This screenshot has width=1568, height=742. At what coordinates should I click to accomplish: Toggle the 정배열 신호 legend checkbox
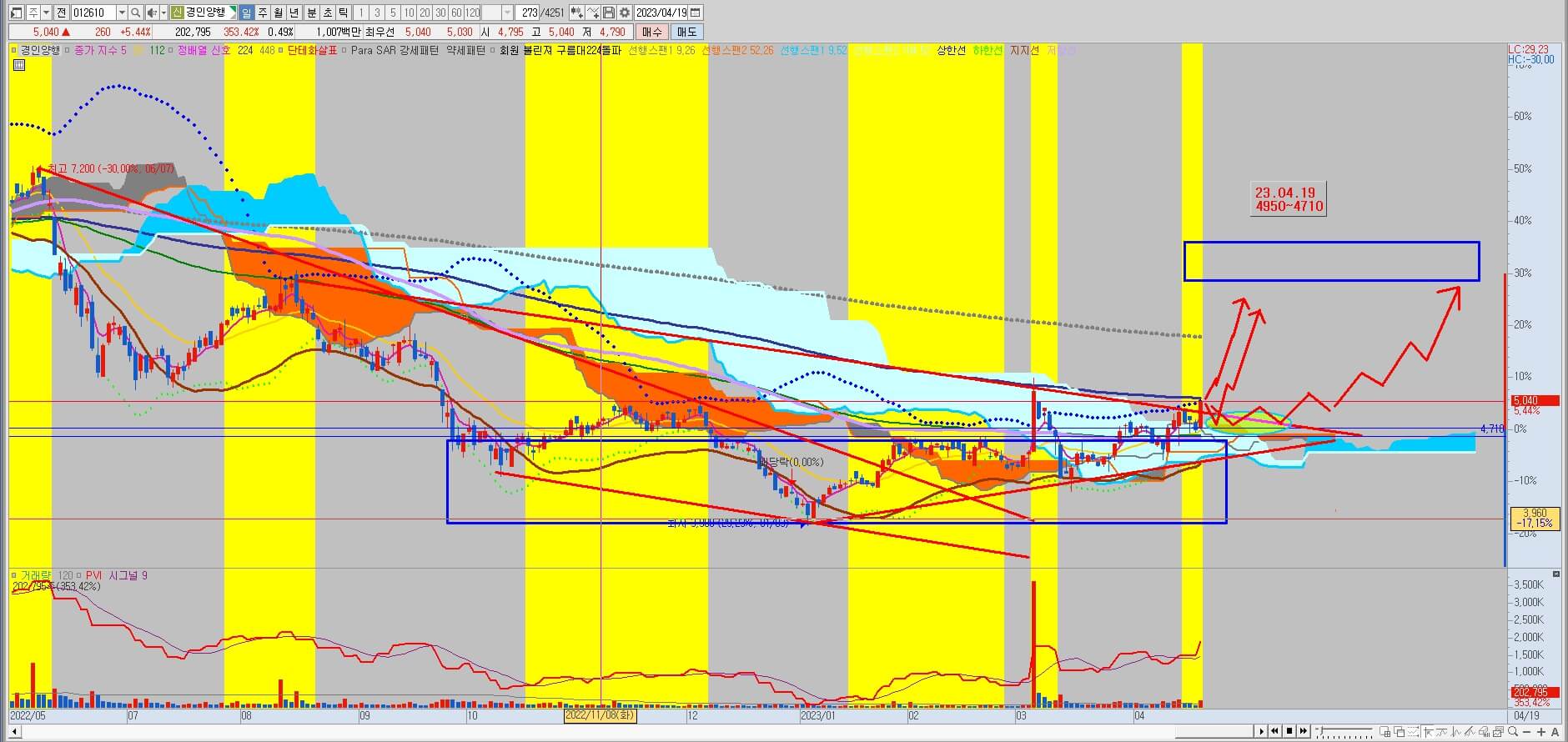pos(172,51)
